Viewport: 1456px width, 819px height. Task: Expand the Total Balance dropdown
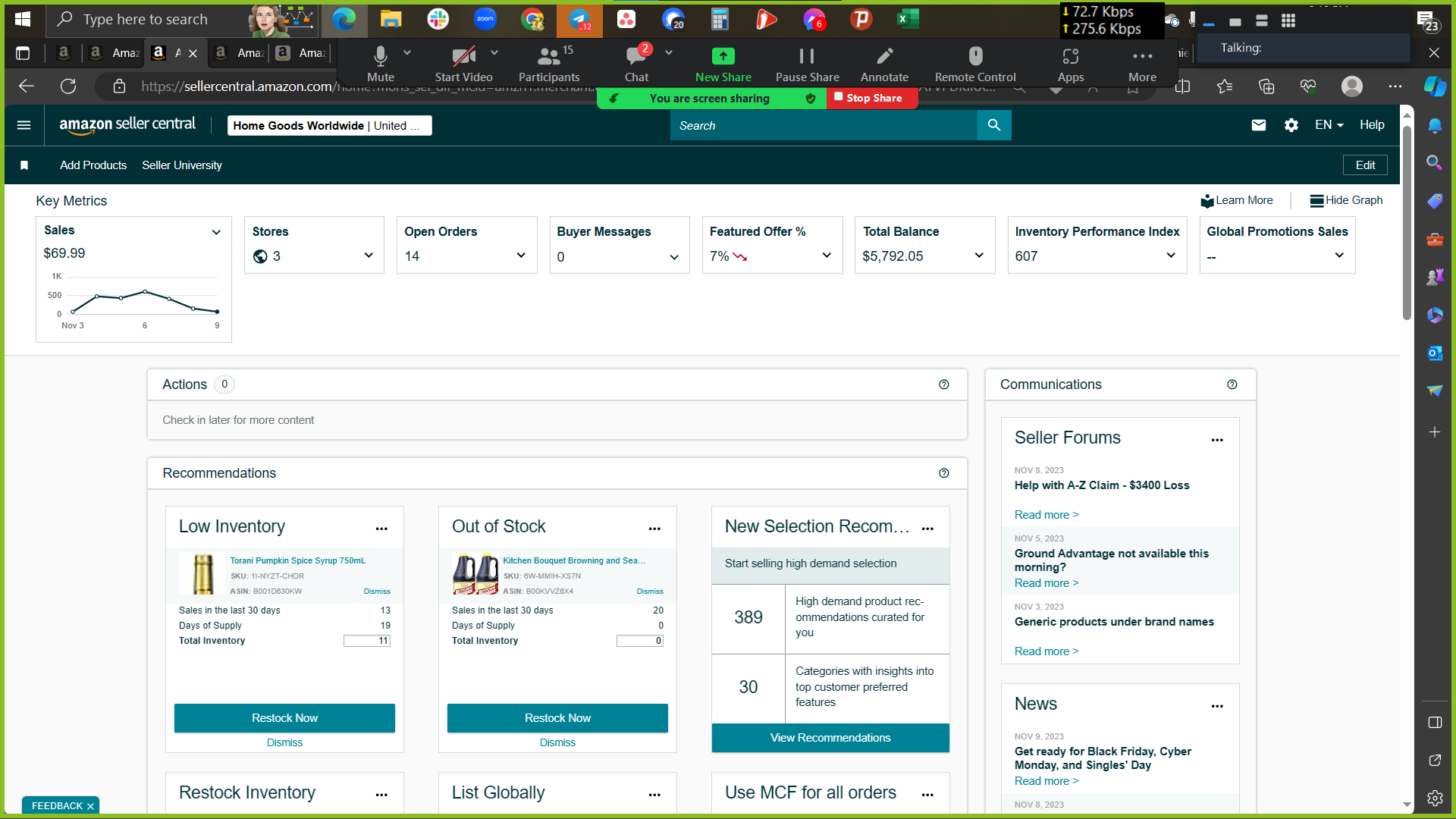pyautogui.click(x=979, y=256)
